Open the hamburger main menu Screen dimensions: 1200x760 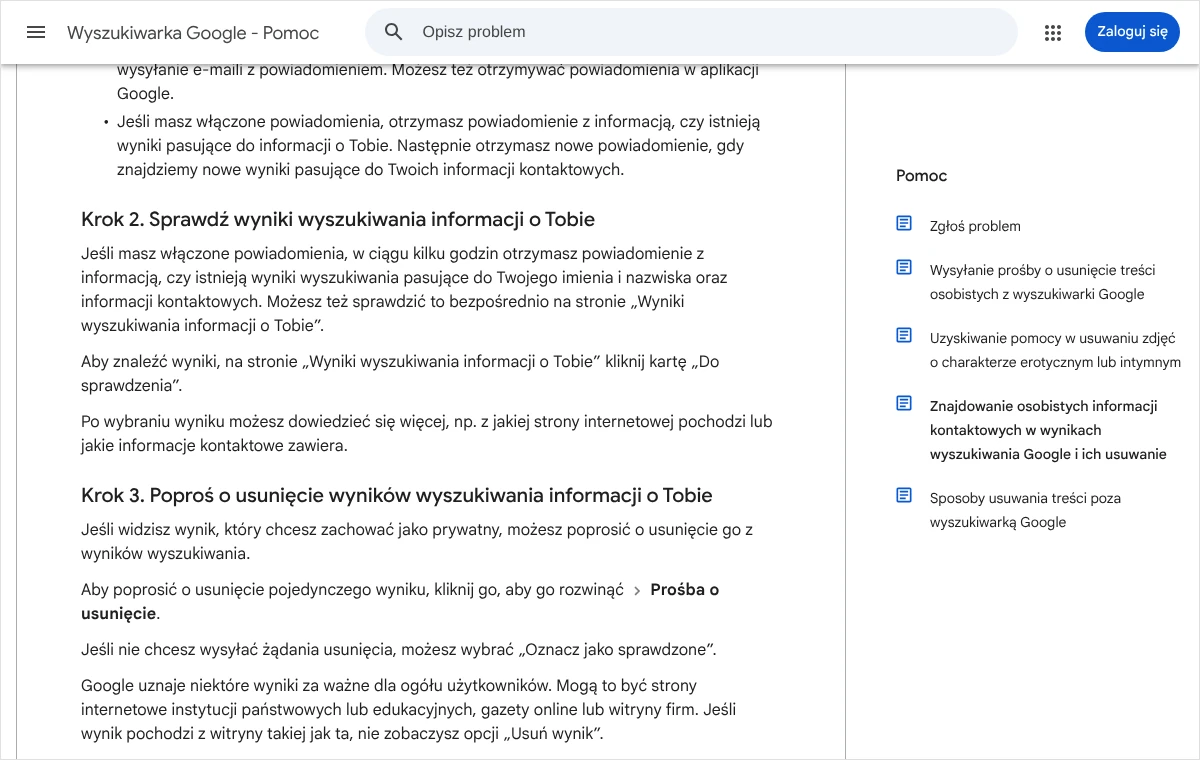36,32
